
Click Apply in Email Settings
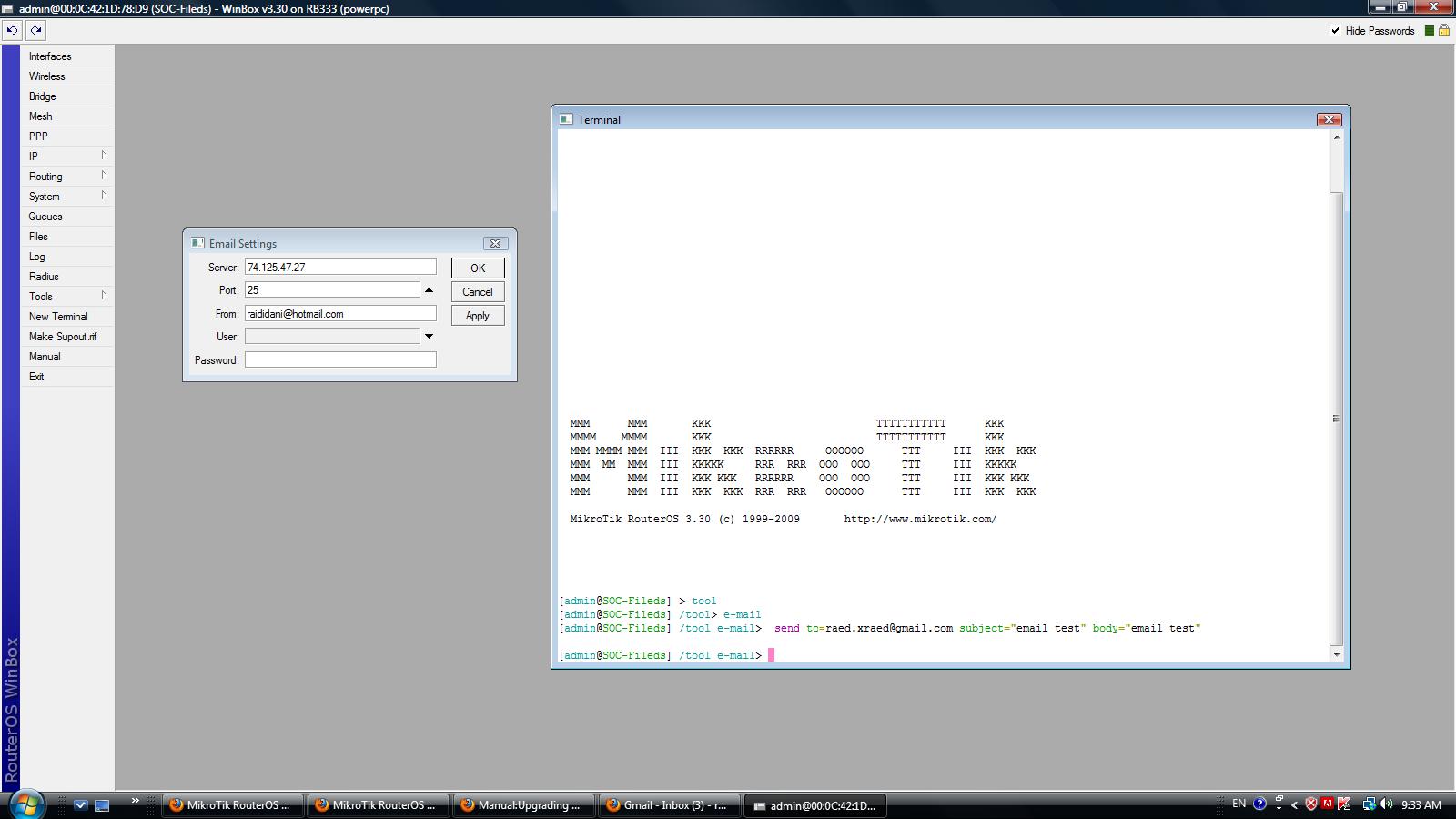pos(478,316)
